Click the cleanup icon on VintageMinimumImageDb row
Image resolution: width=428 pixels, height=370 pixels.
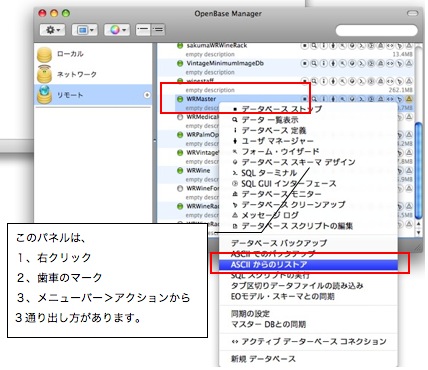pos(399,63)
